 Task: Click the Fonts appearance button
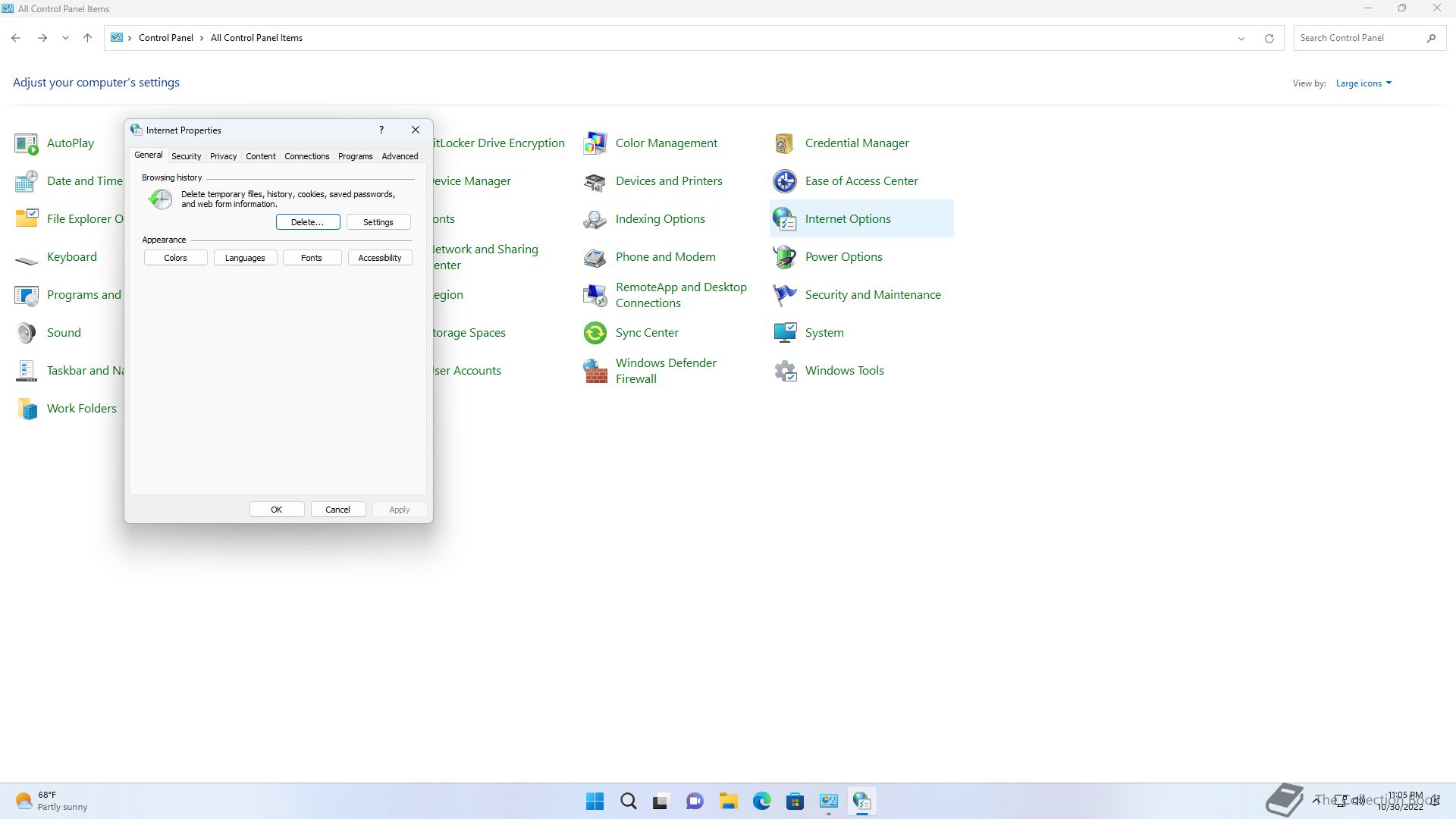coord(312,258)
